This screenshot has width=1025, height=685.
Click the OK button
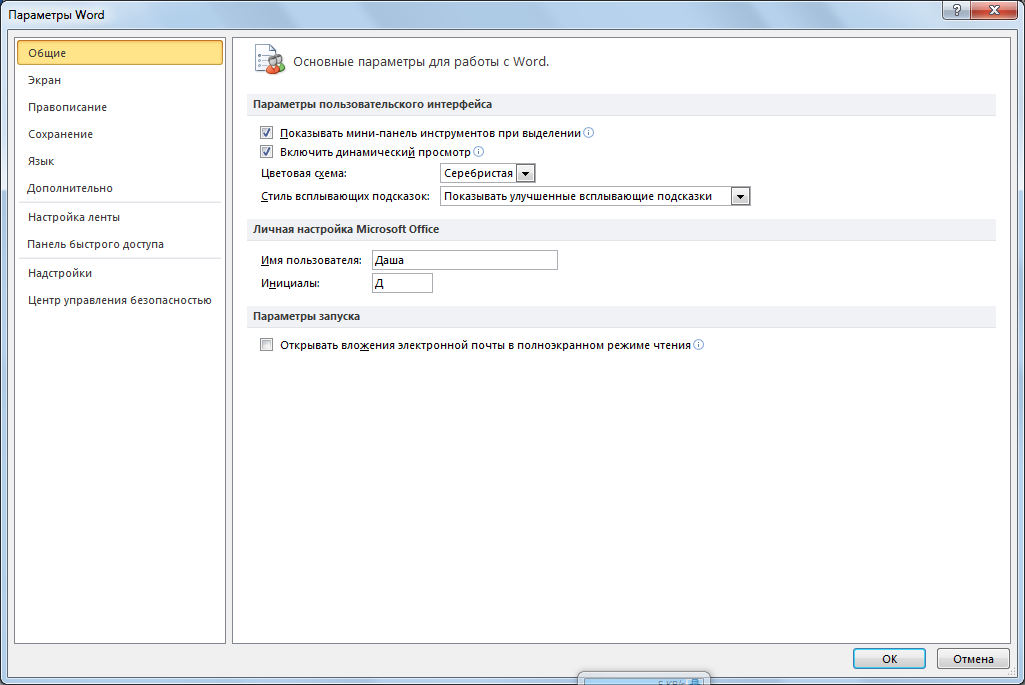[889, 659]
